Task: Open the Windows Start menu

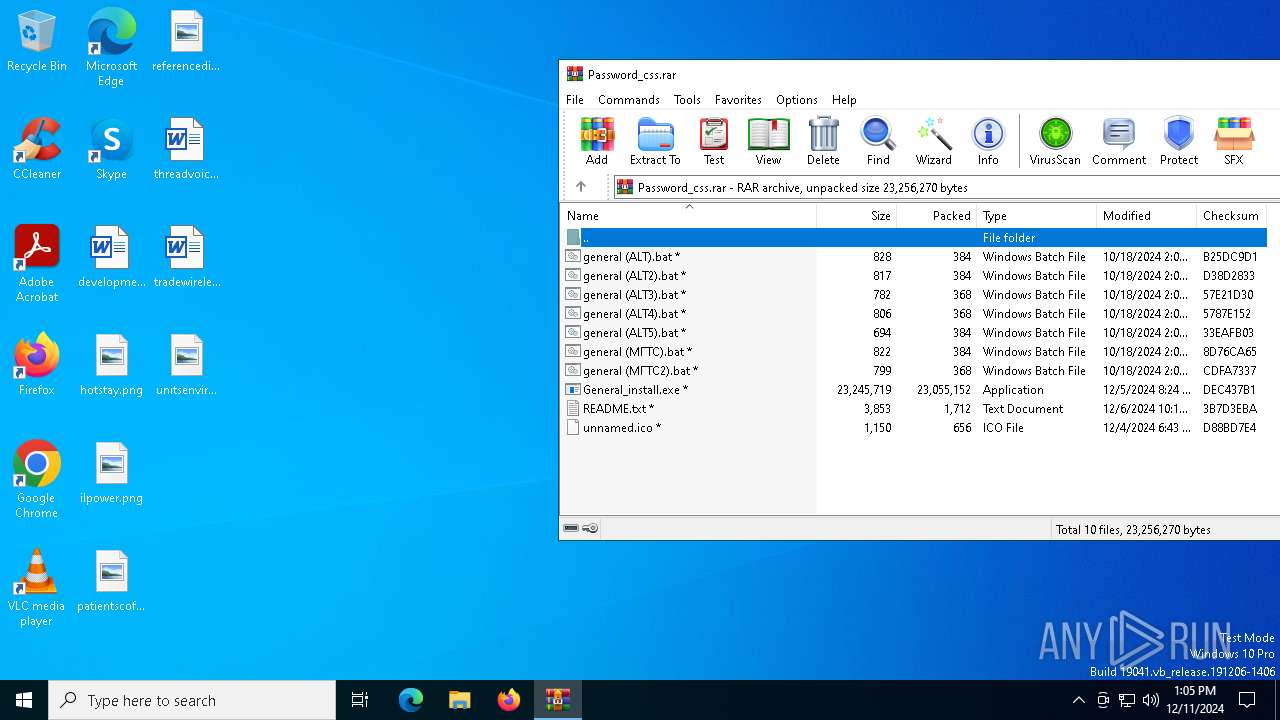Action: [24, 700]
